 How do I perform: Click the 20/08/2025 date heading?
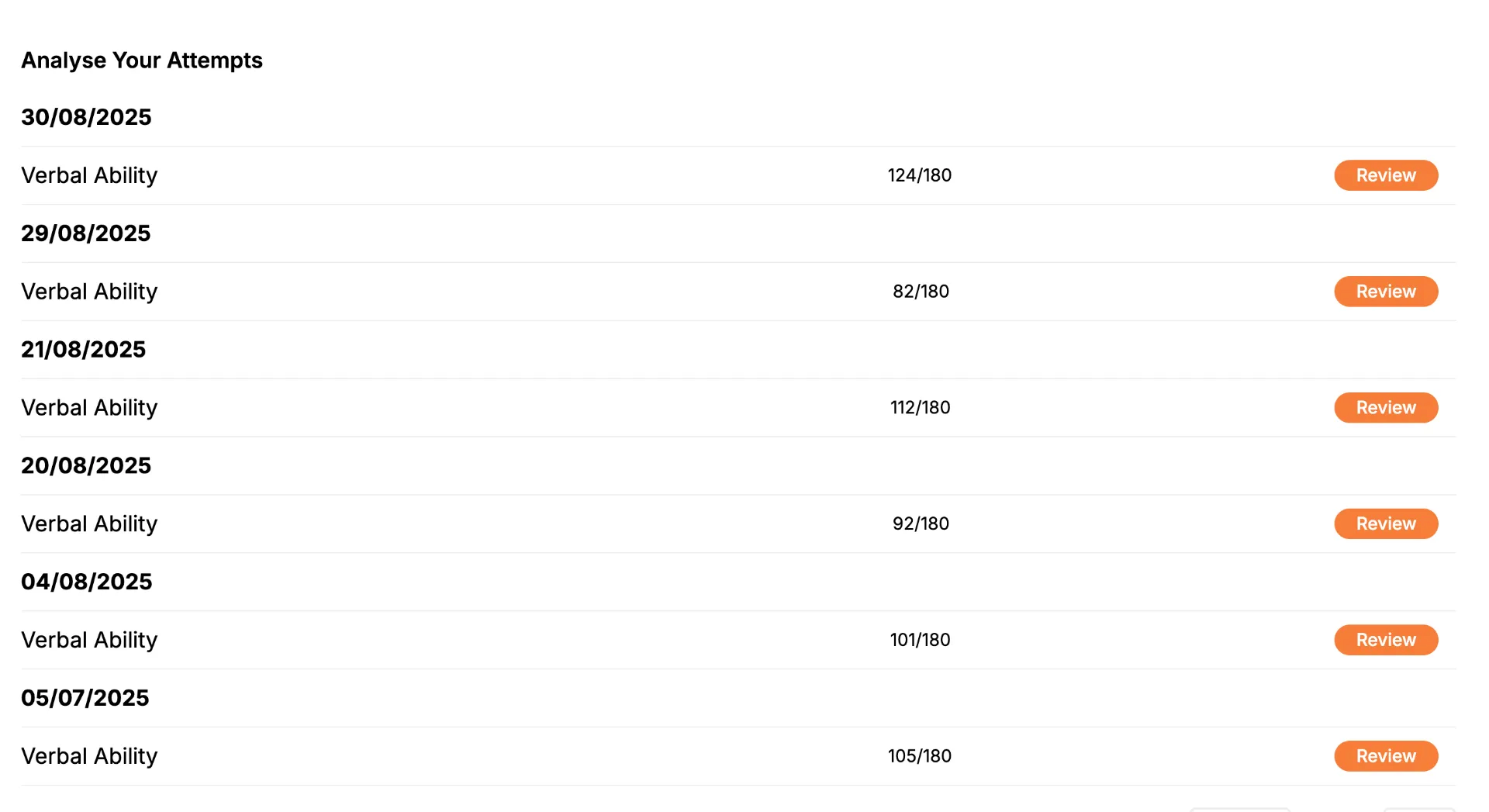pos(86,465)
